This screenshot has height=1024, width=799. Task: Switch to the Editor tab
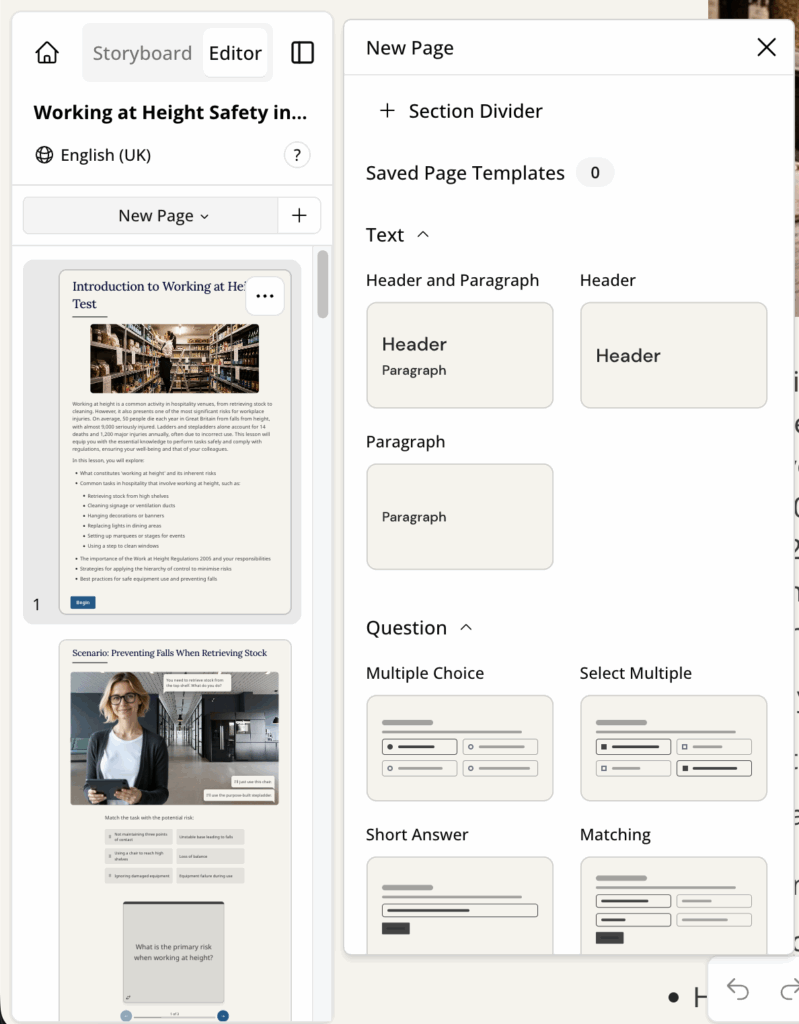click(x=235, y=53)
